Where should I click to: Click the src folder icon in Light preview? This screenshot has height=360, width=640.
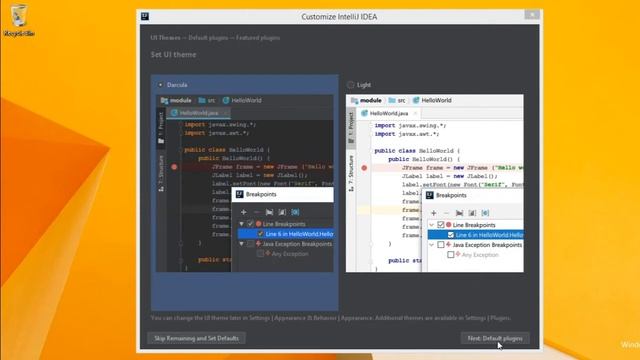pos(392,100)
